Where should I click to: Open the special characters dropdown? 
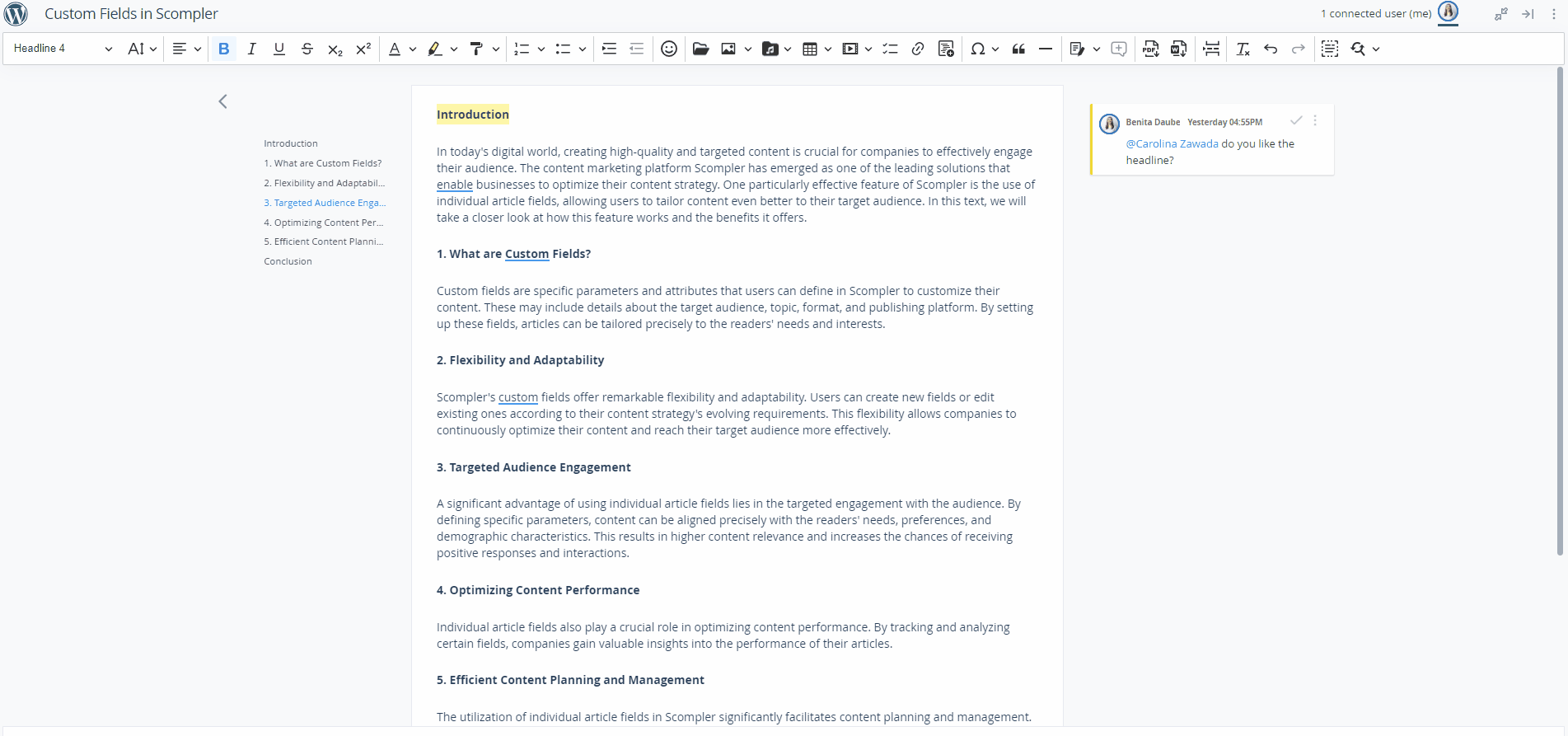(x=995, y=49)
